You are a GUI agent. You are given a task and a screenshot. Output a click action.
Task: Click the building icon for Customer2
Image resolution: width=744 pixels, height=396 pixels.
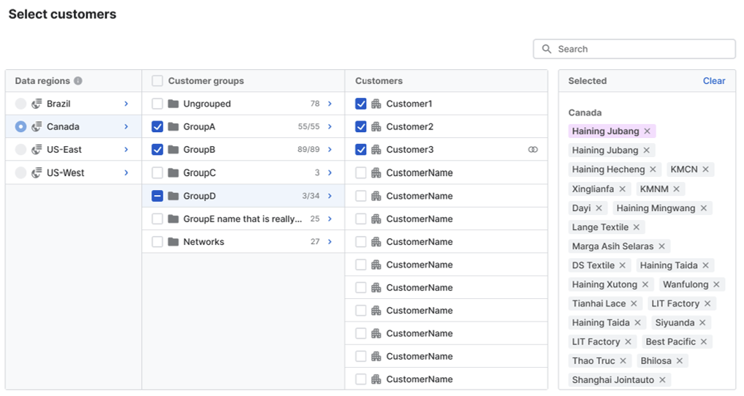coord(376,127)
